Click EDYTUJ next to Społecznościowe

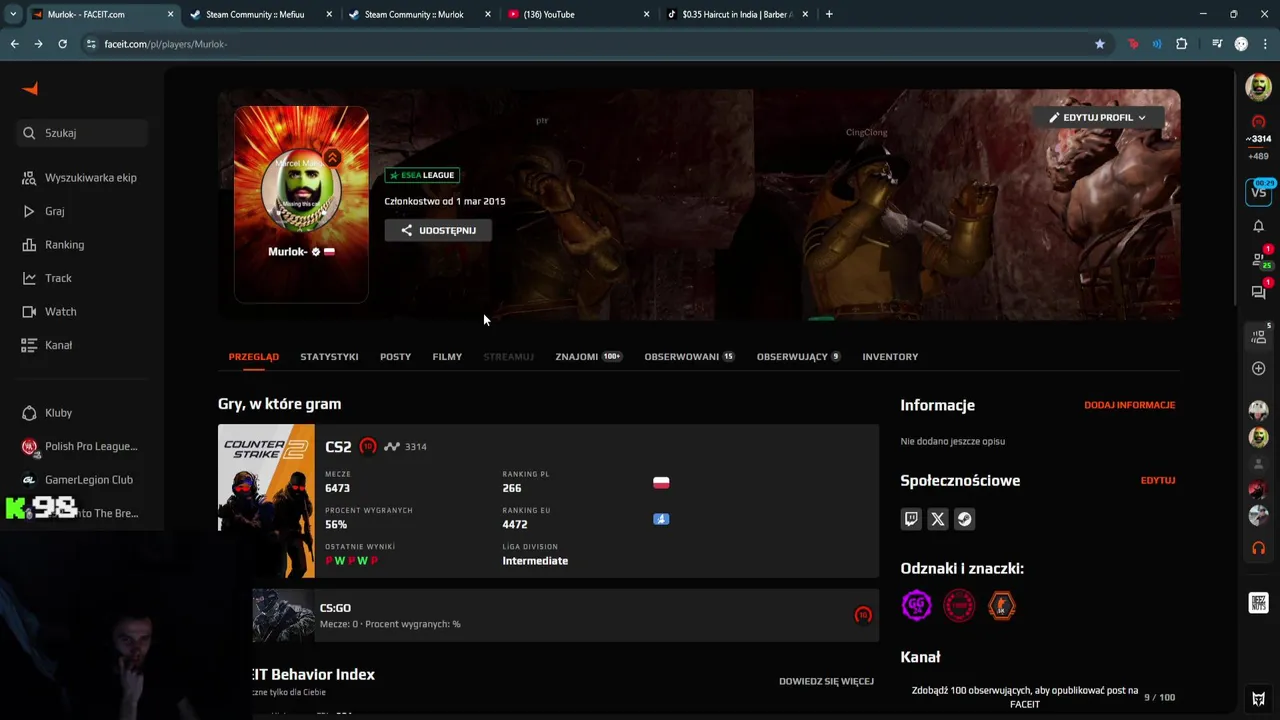(1158, 481)
